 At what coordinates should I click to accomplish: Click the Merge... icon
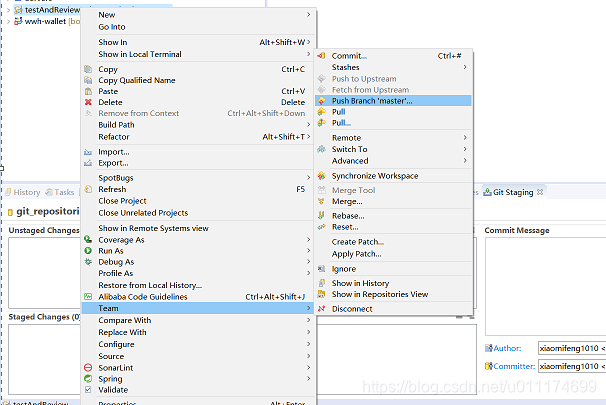pyautogui.click(x=321, y=201)
